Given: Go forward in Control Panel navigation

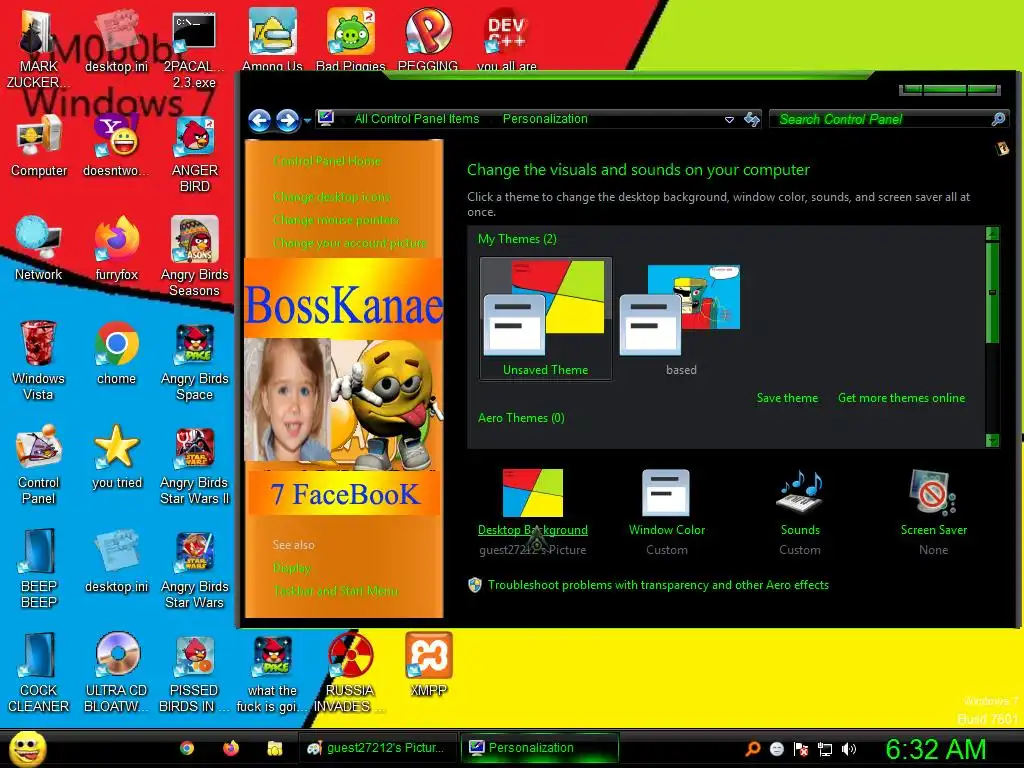Looking at the screenshot, I should [x=287, y=120].
